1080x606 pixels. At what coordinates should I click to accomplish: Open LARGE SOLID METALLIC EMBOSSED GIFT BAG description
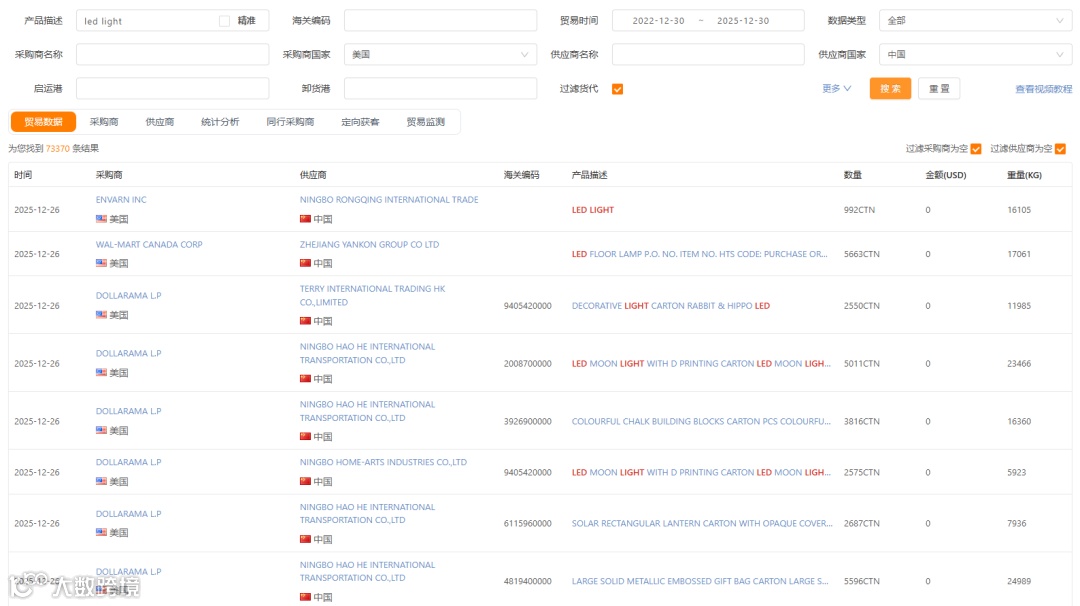(x=700, y=581)
